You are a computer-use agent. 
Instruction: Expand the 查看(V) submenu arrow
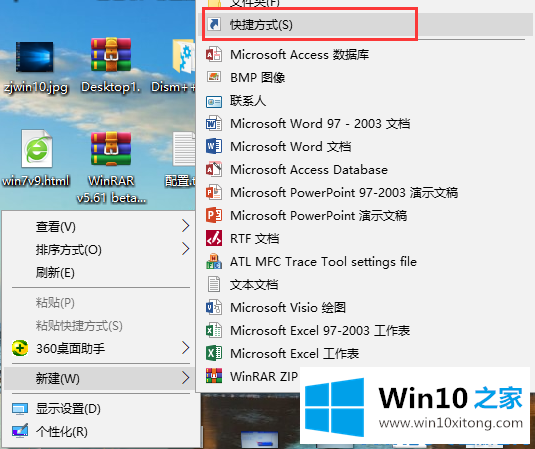186,226
